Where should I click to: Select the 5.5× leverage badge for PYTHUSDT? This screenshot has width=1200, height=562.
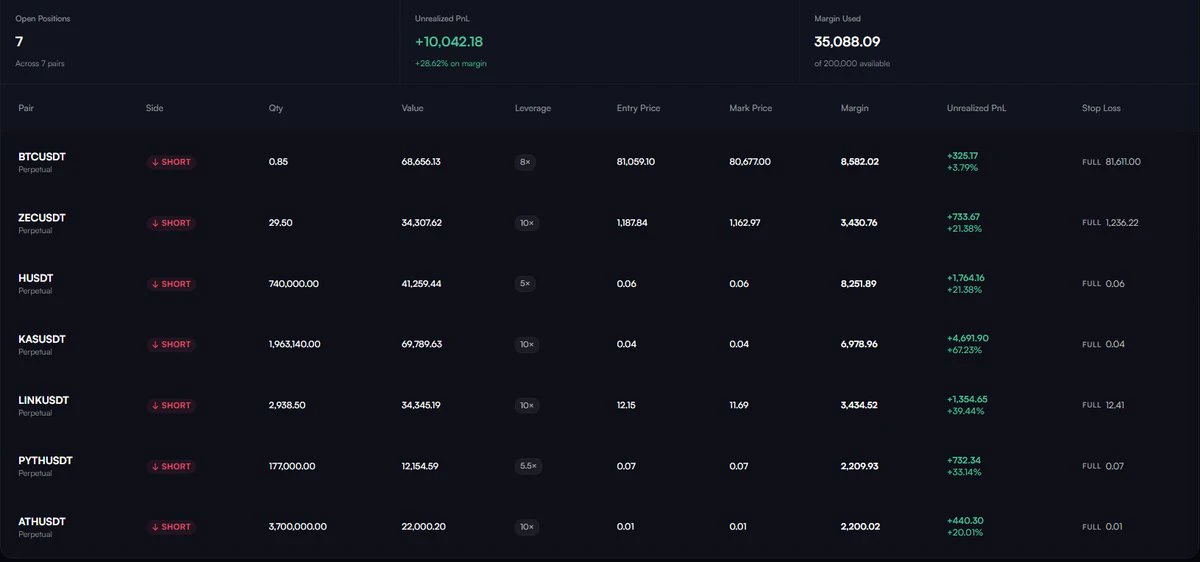[x=529, y=466]
